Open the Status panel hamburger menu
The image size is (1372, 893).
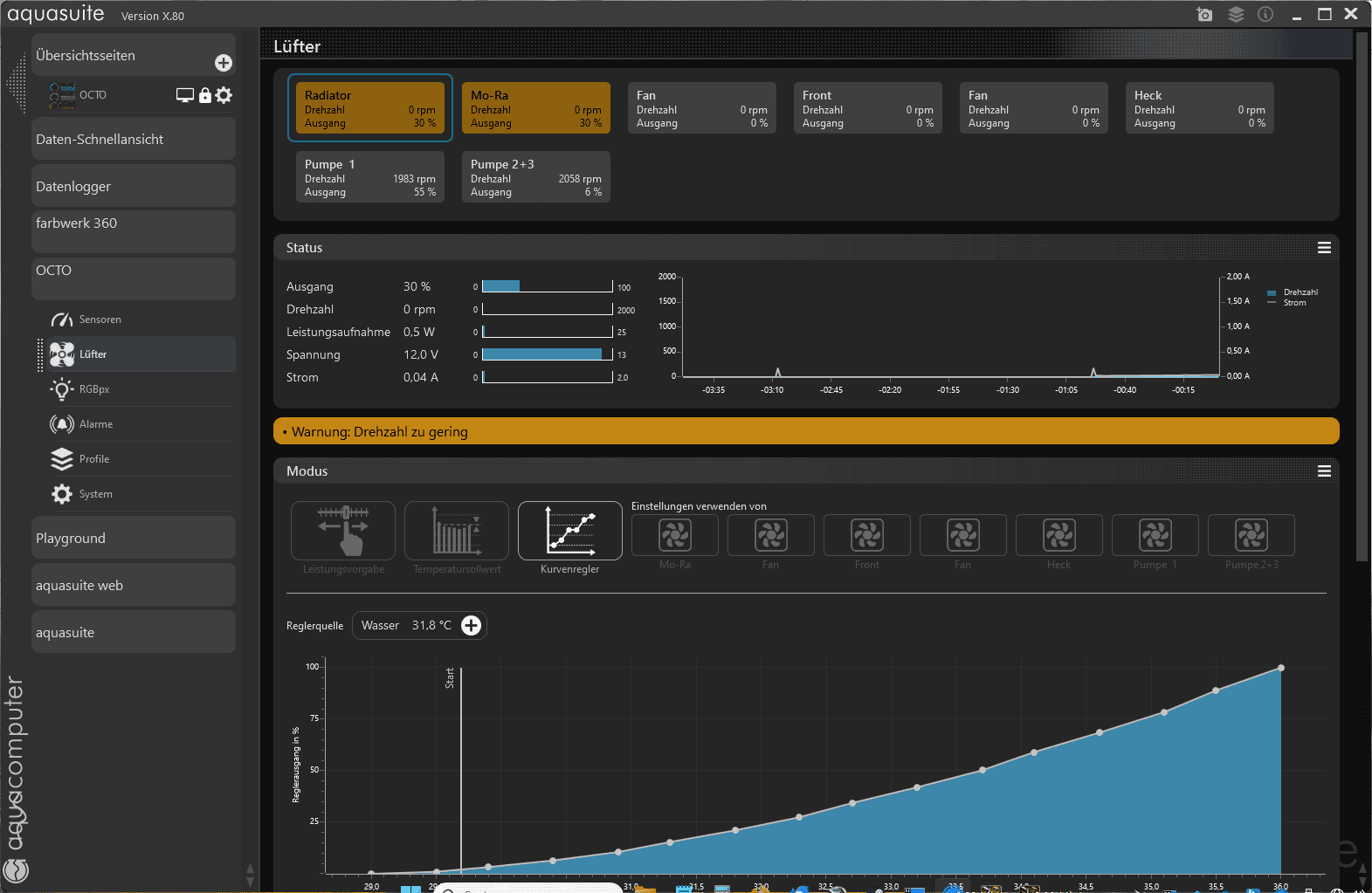click(x=1324, y=248)
